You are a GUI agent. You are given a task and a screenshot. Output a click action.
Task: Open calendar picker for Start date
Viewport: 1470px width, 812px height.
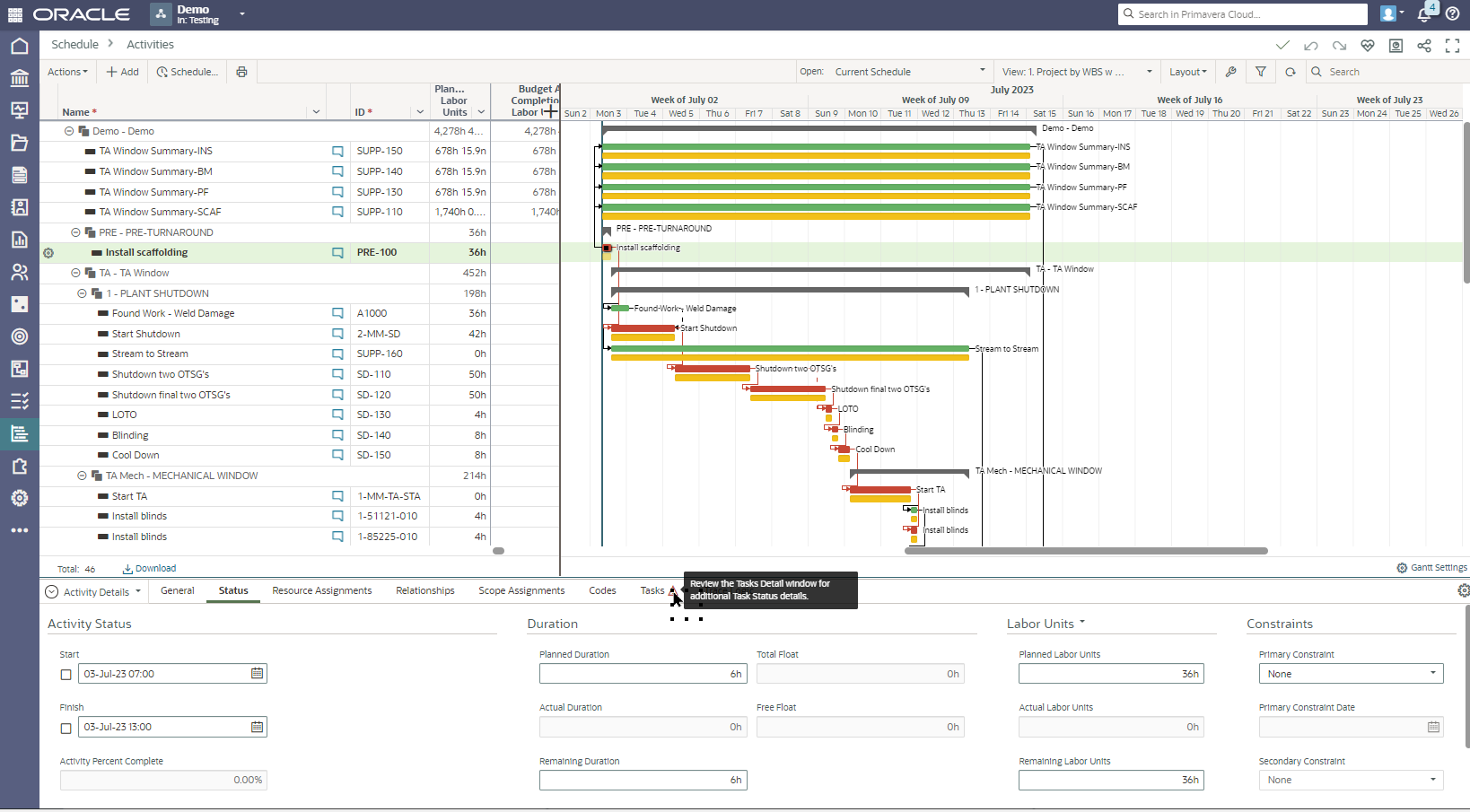coord(258,674)
